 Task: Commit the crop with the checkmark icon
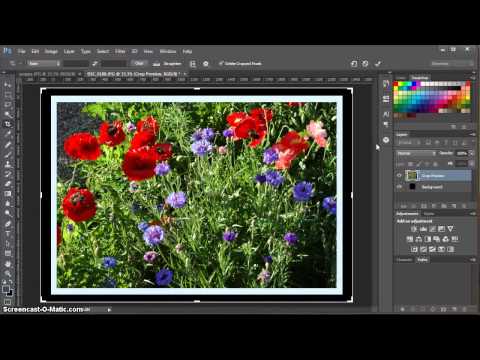[x=378, y=63]
